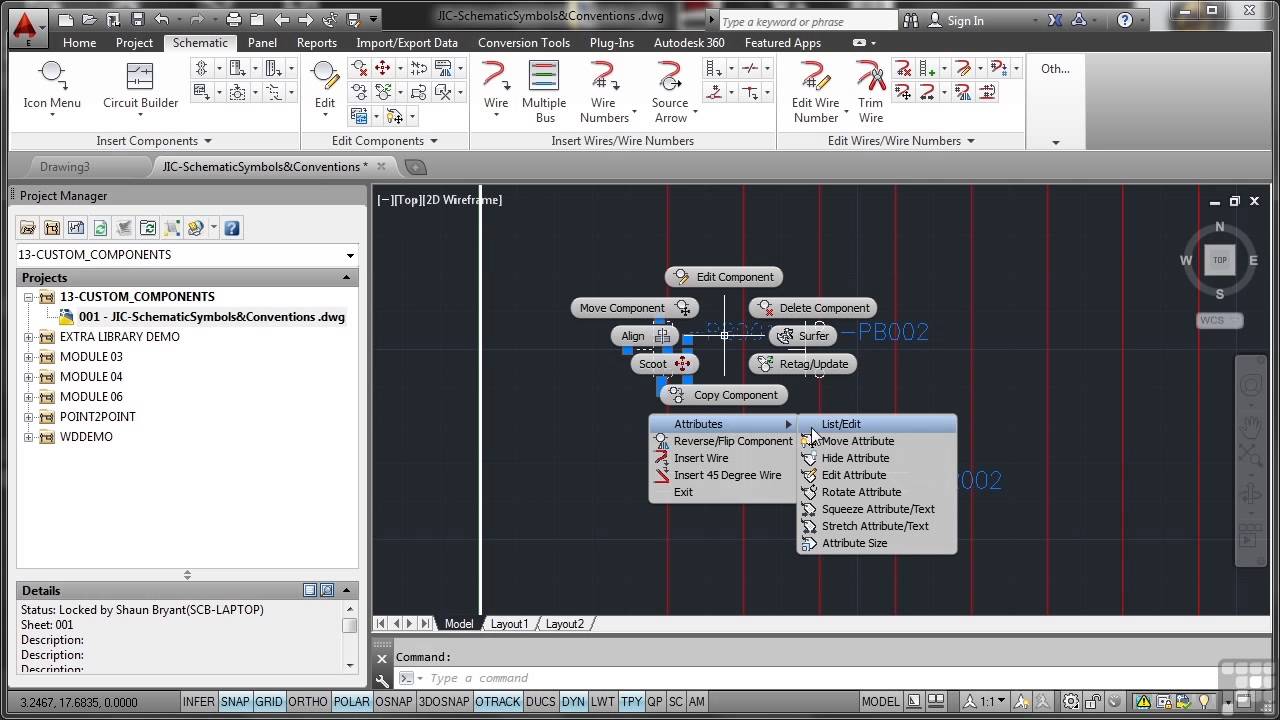The height and width of the screenshot is (720, 1280).
Task: Toggle OTRACK in the status bar
Action: (x=498, y=702)
